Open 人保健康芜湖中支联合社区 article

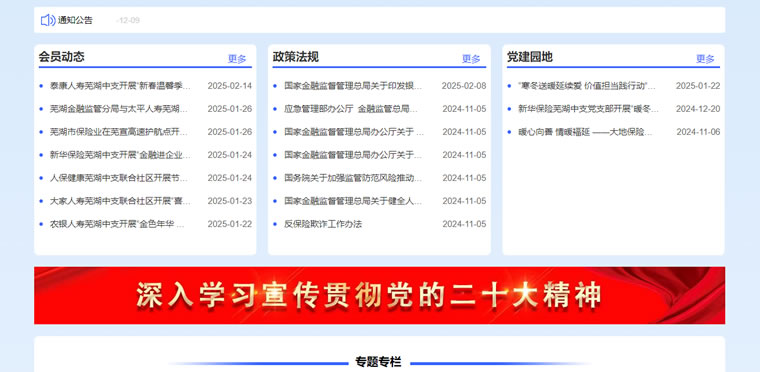pos(120,178)
